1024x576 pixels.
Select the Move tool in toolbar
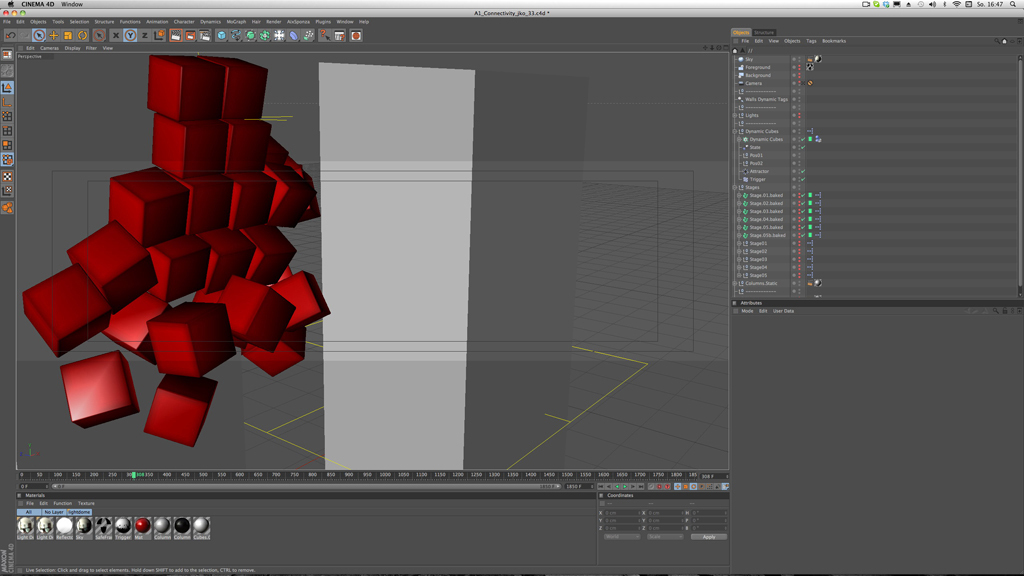point(54,36)
